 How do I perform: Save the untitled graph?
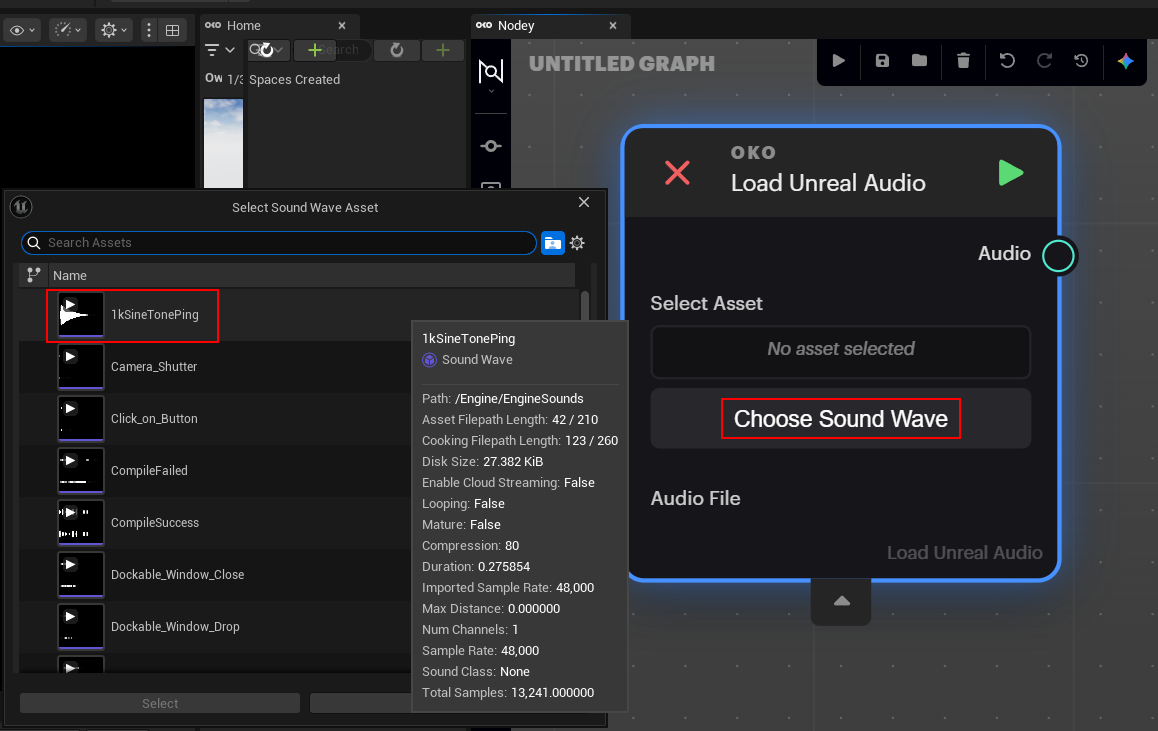pos(882,61)
